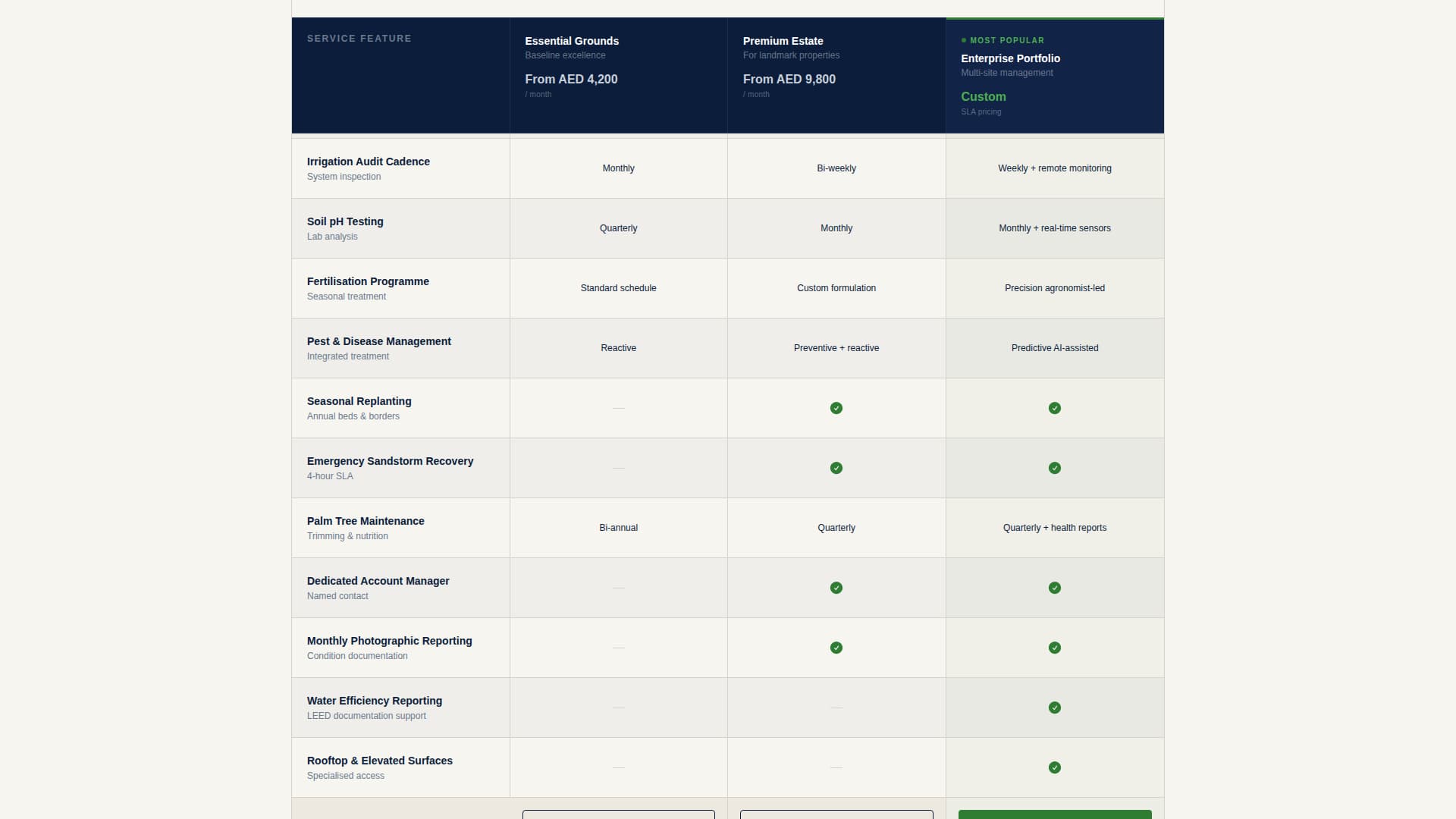Click the Monthly Photographic Reporting row label
This screenshot has width=1456, height=819.
390,641
